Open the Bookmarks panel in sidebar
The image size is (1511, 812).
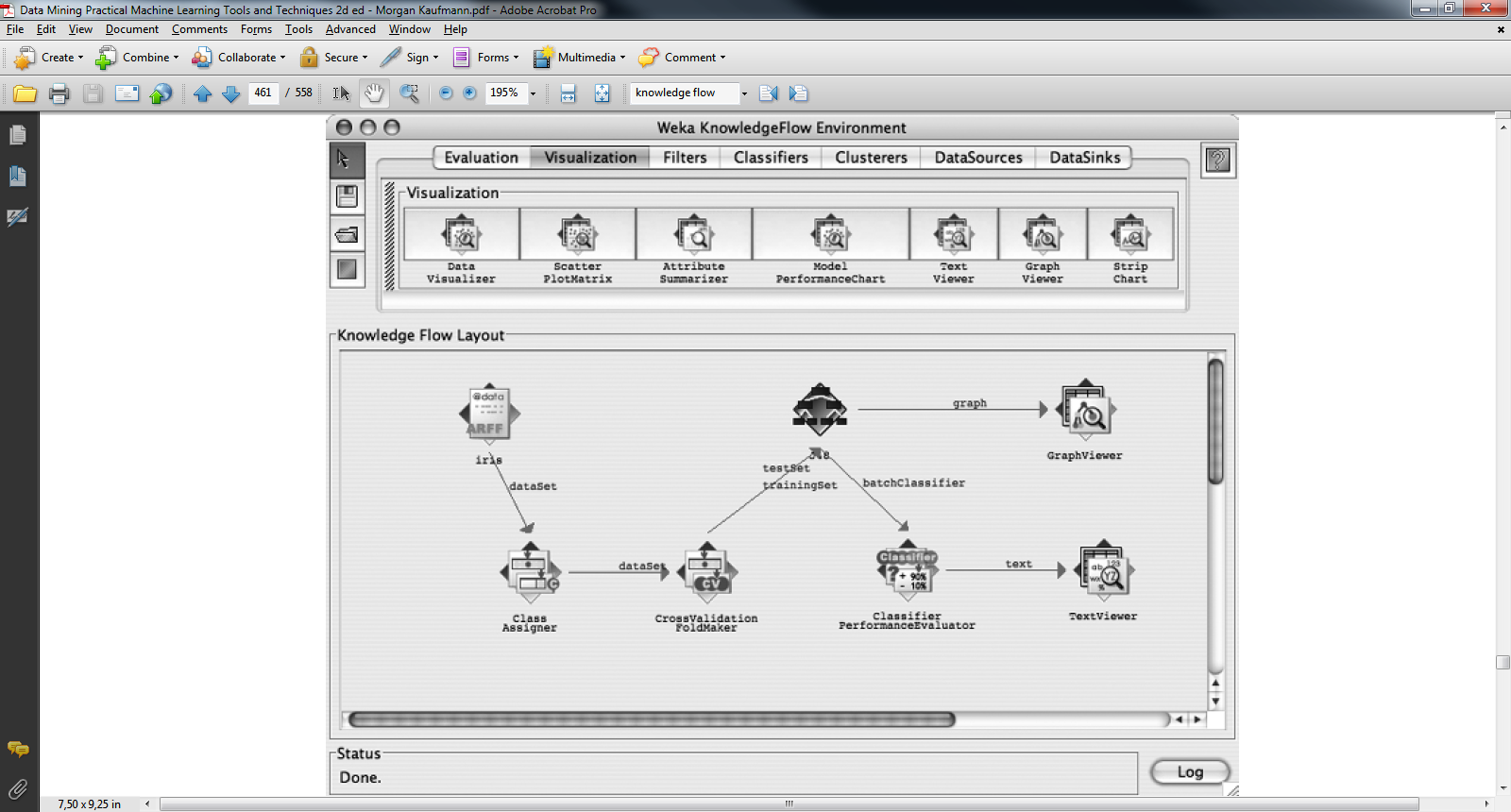click(x=18, y=176)
